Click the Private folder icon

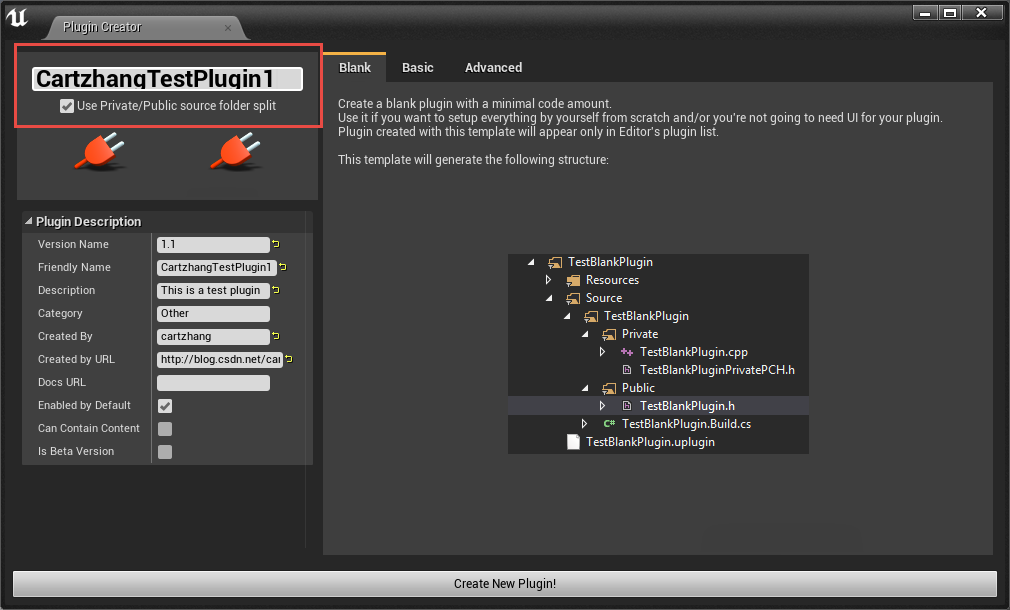click(x=609, y=334)
